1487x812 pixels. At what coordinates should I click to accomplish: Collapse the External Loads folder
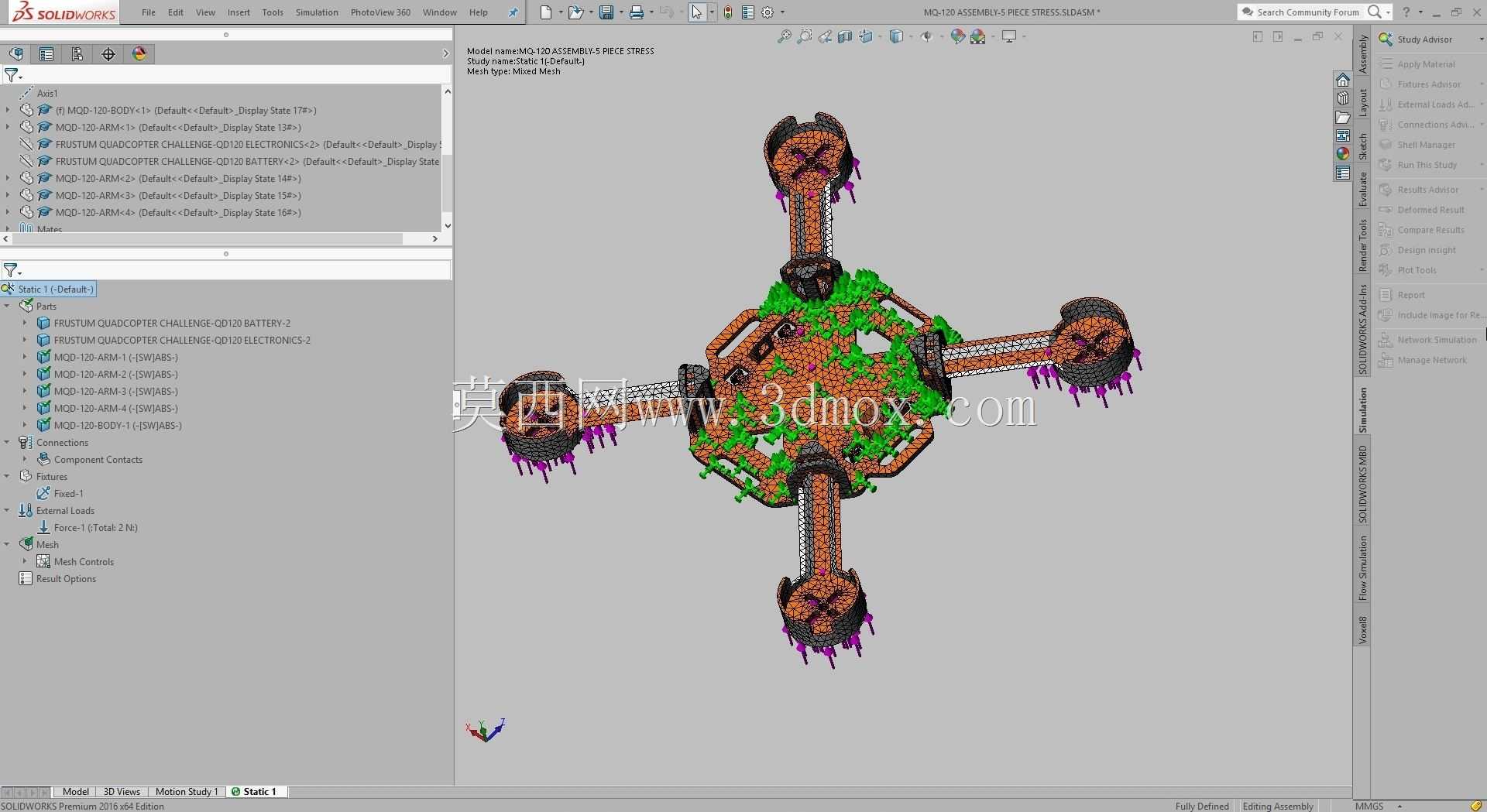click(7, 511)
